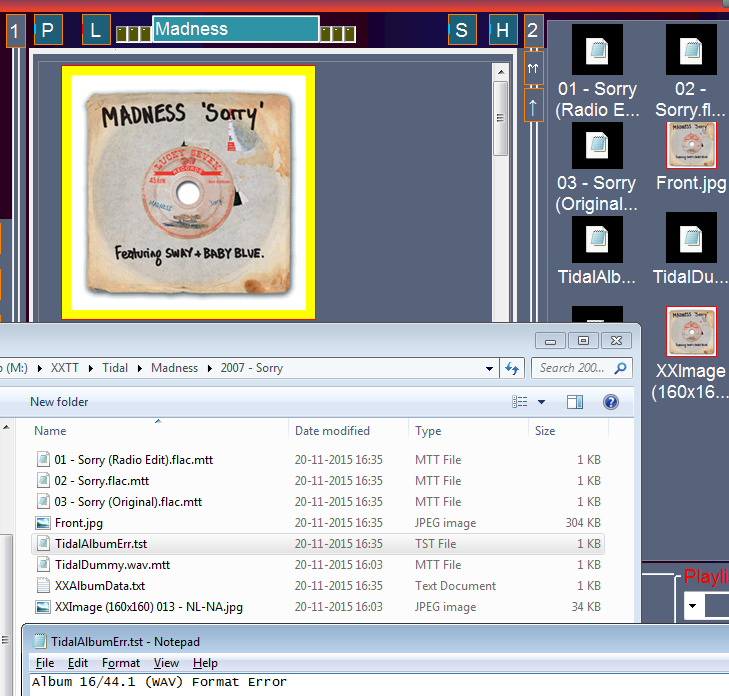Click the Notepad text area
This screenshot has width=729, height=696.
click(379, 684)
